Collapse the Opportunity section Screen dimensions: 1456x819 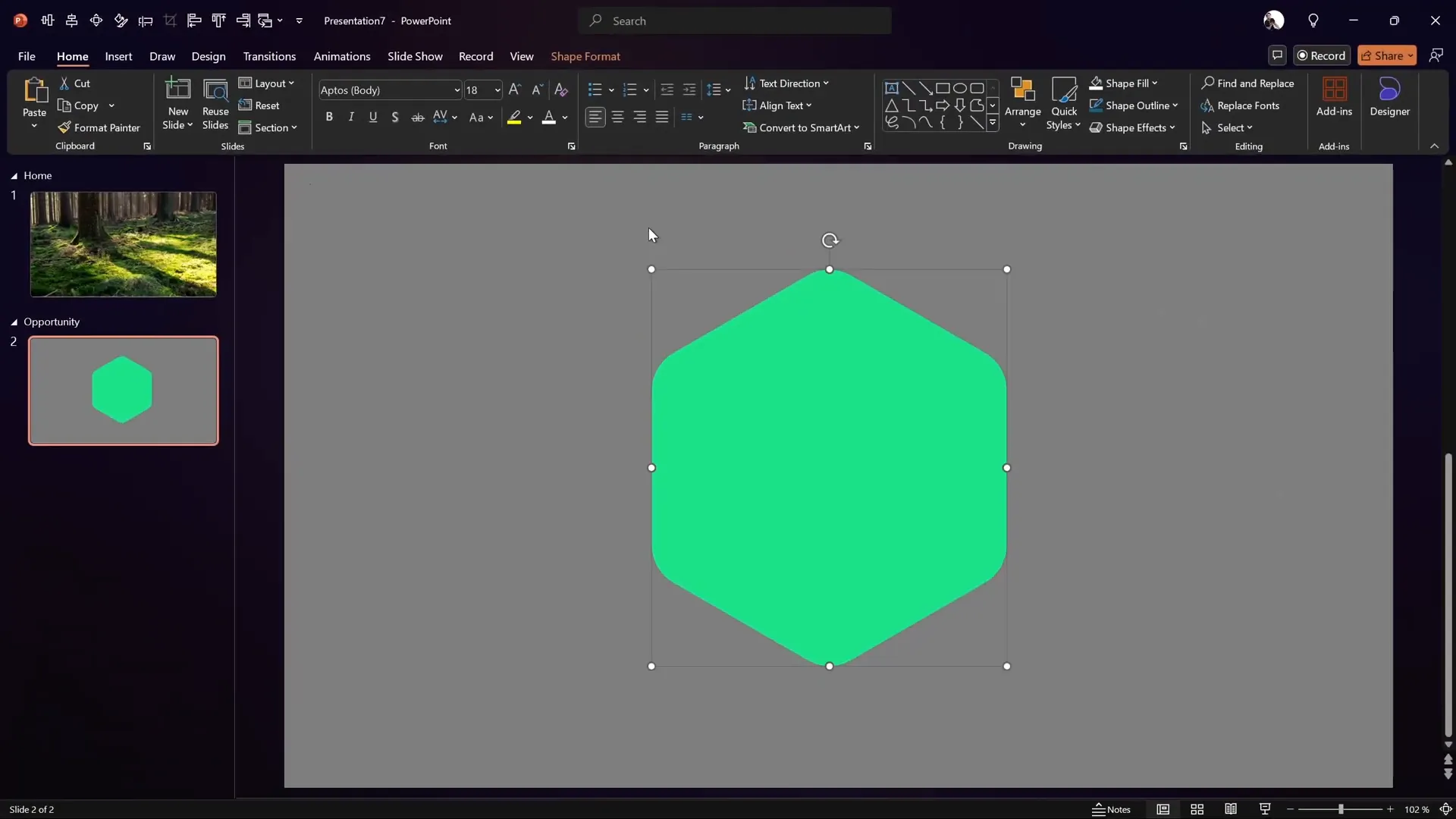14,322
